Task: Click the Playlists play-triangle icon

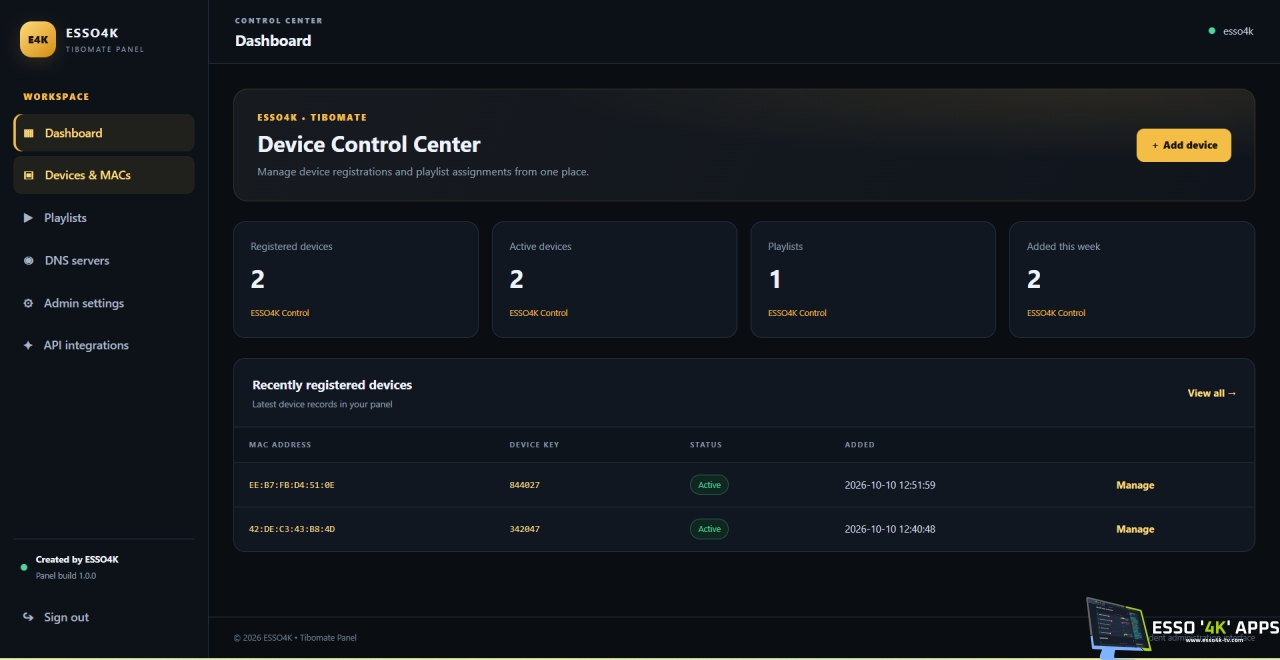Action: click(x=28, y=218)
